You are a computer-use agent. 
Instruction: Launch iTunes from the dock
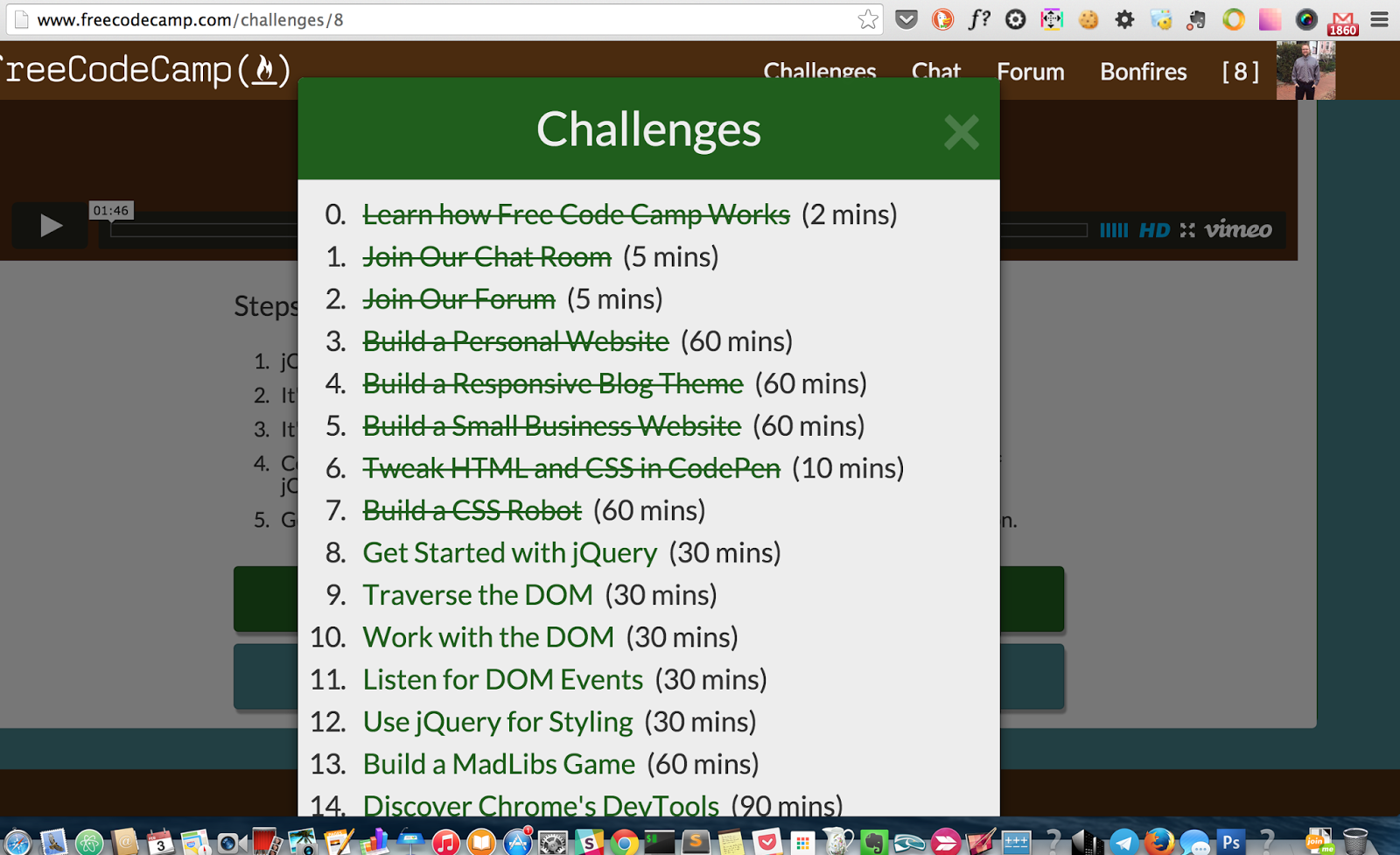click(x=445, y=843)
